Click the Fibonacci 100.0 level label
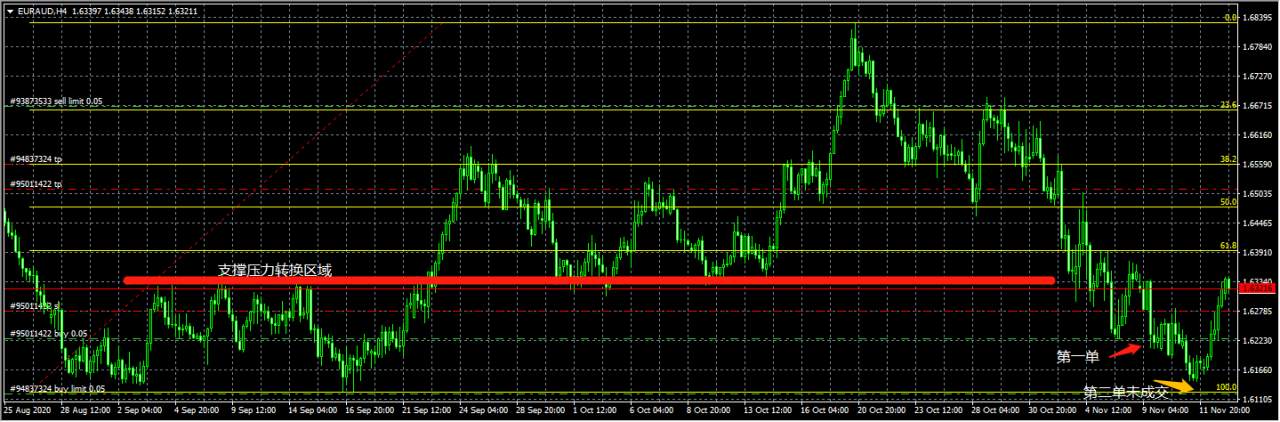 (x=1227, y=387)
